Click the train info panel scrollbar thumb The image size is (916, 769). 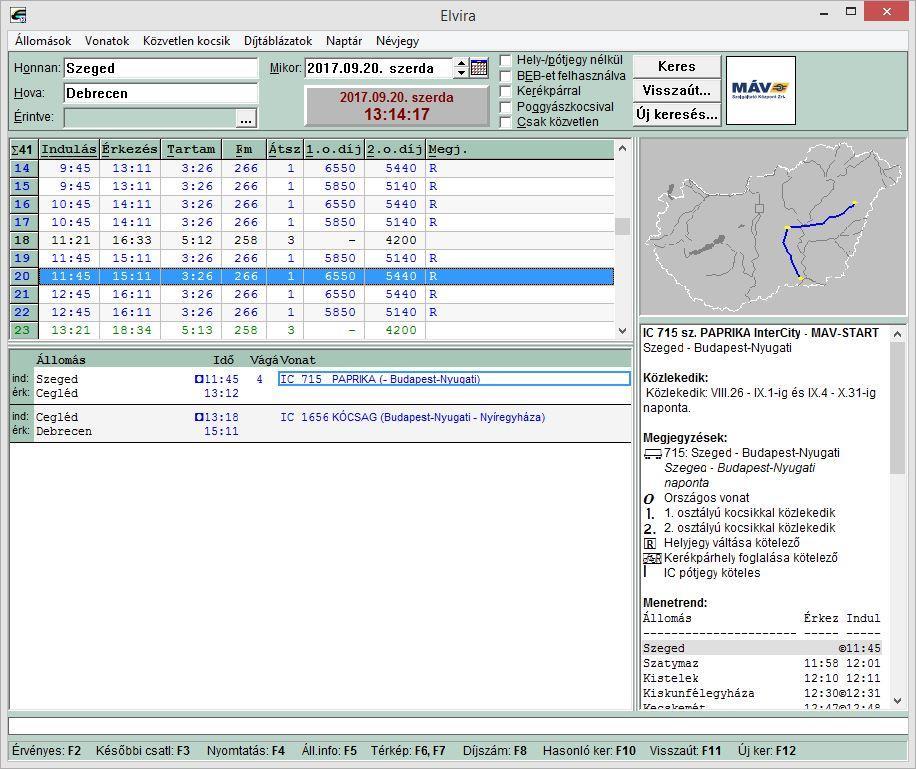897,409
